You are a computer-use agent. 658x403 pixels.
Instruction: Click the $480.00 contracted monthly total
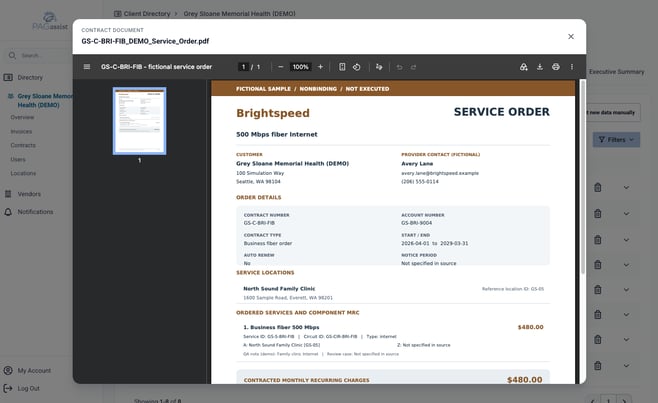[x=525, y=379]
